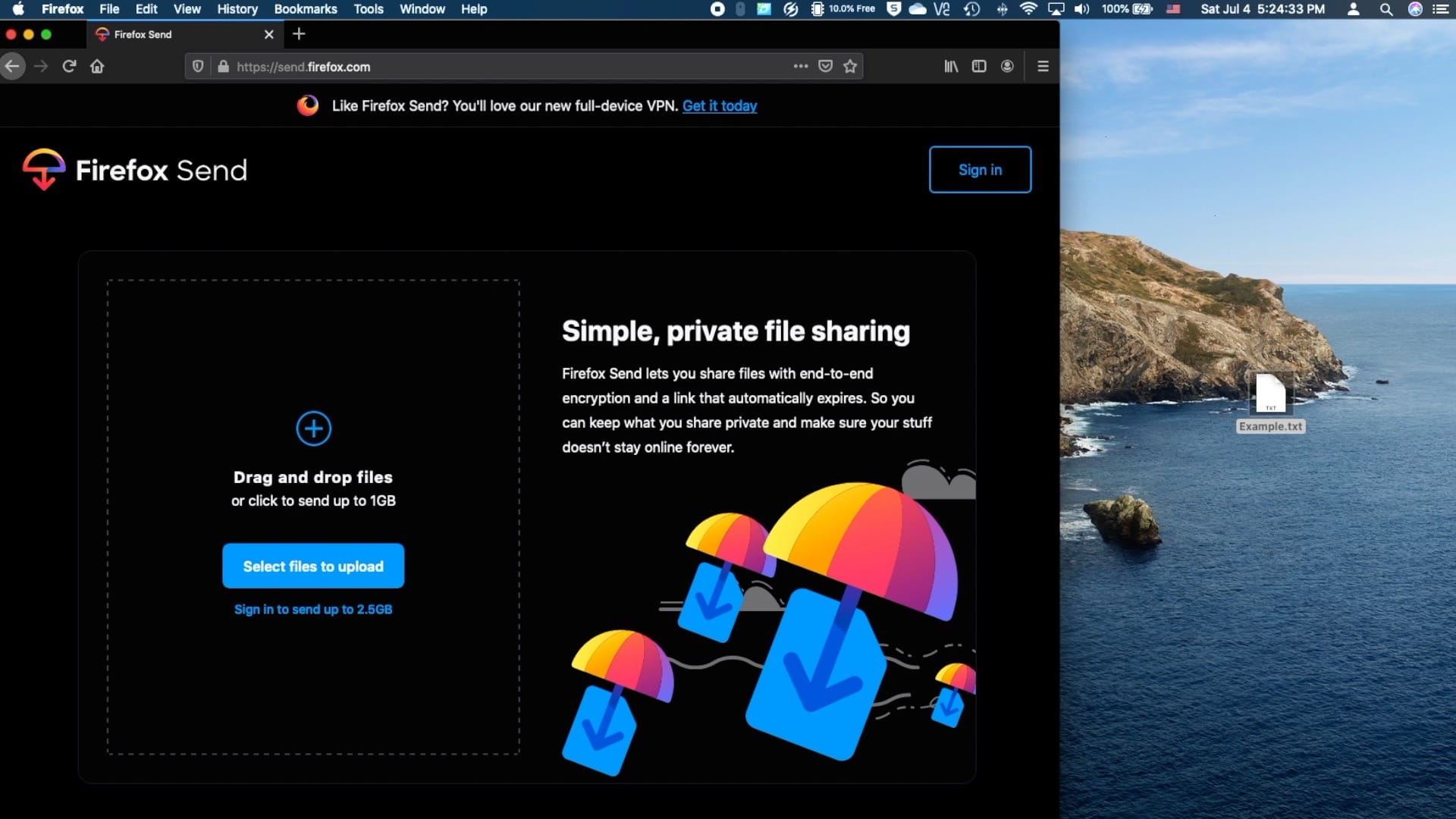Click the Firefox Send umbrella logo

click(44, 169)
